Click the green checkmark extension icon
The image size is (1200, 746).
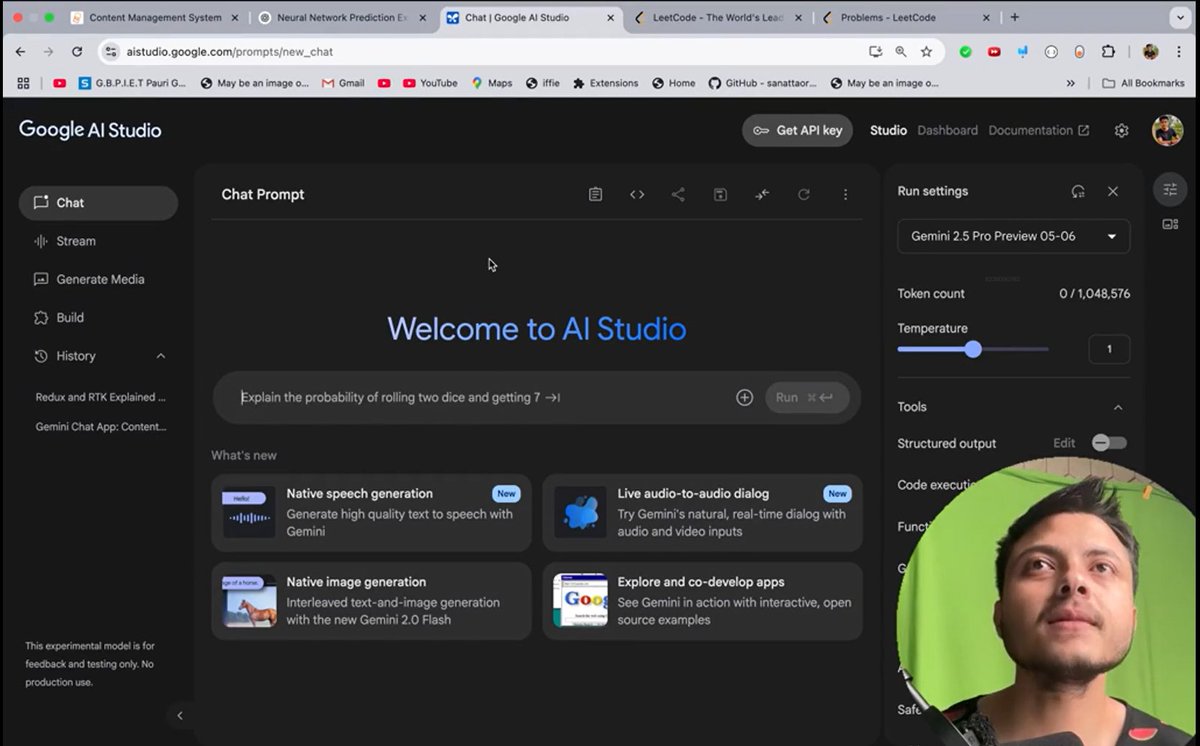coord(965,51)
